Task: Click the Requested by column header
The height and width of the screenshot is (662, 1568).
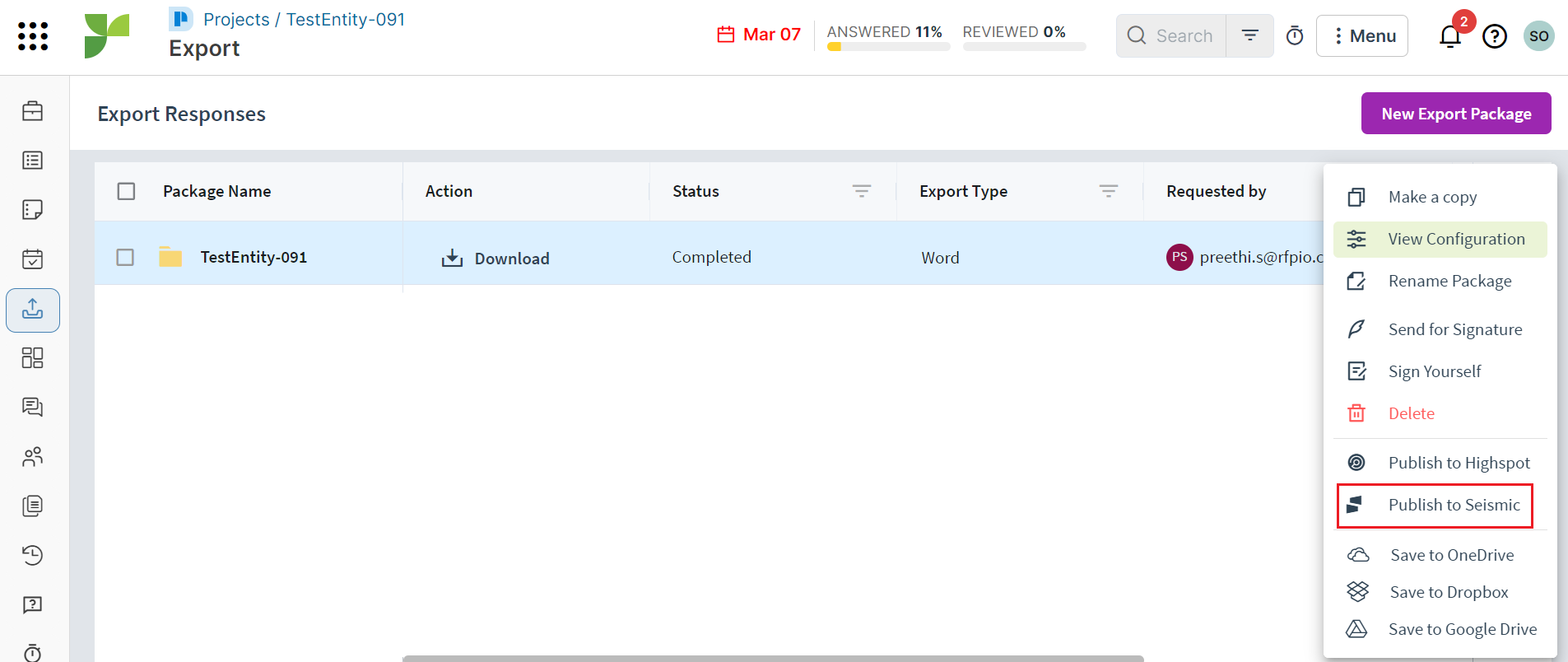Action: pyautogui.click(x=1217, y=191)
